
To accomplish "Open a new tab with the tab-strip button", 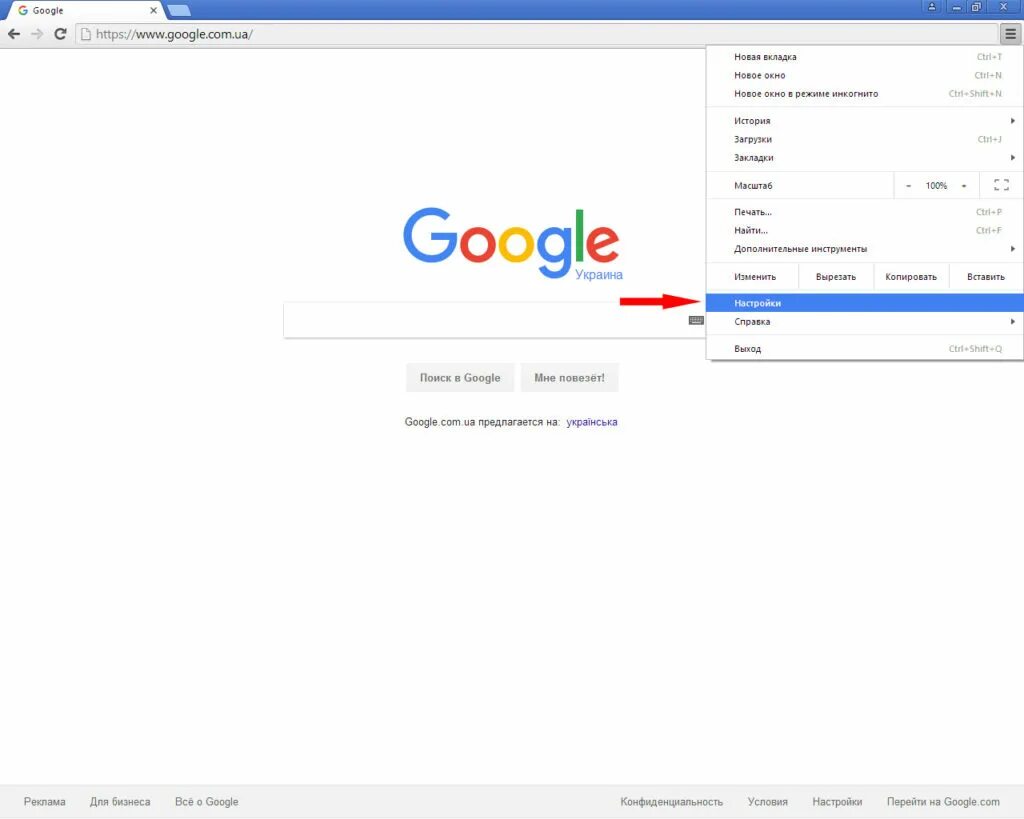I will 178,10.
